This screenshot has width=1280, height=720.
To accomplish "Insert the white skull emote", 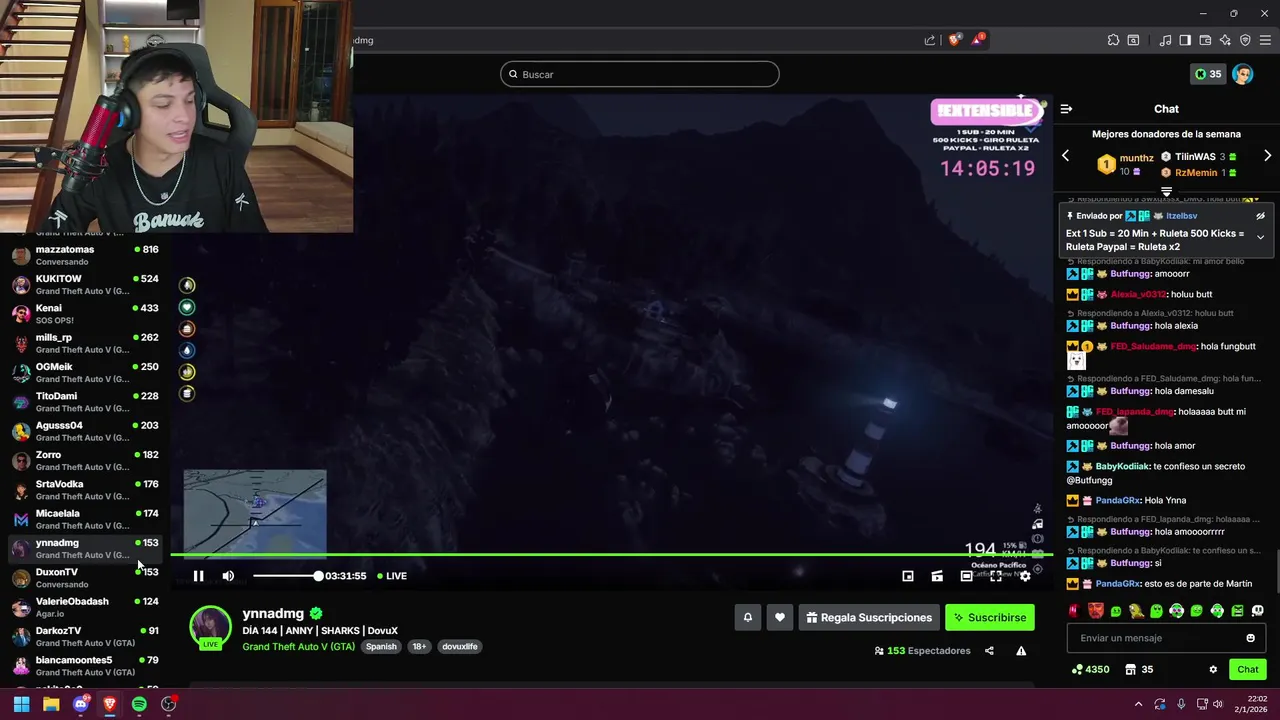I will pos(1257,611).
